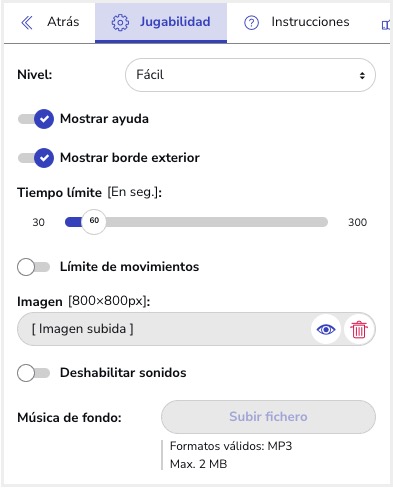Select the Jugabilidad tab
Viewport: 393px width, 488px height.
(x=161, y=23)
